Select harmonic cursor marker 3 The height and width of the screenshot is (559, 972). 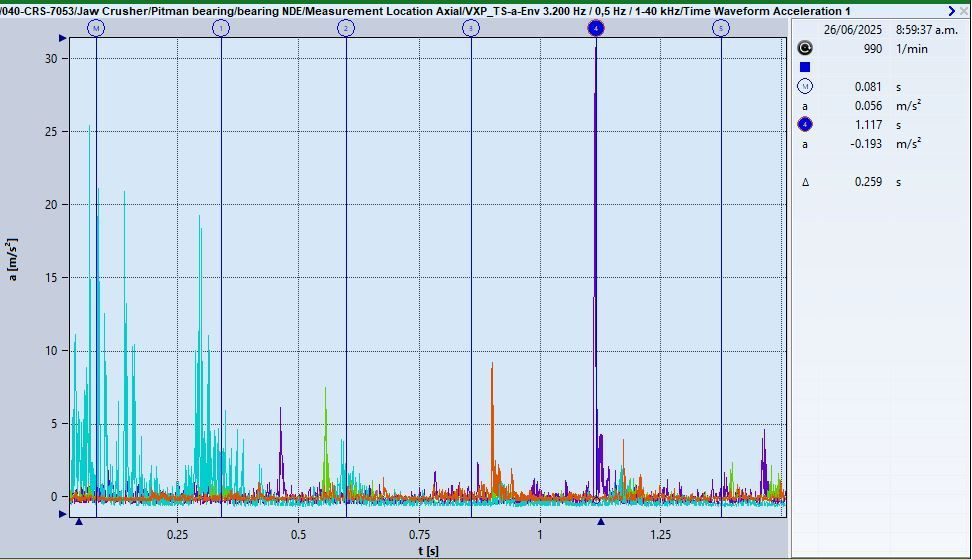[471, 28]
